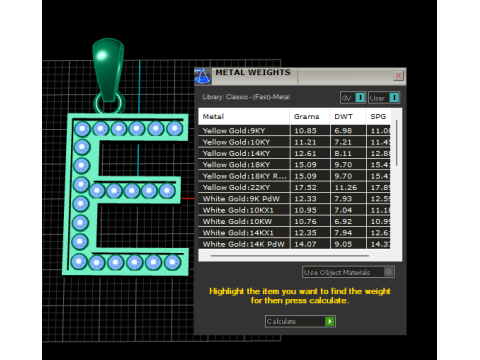
Task: Click the 12.33 grams value
Action: [305, 199]
